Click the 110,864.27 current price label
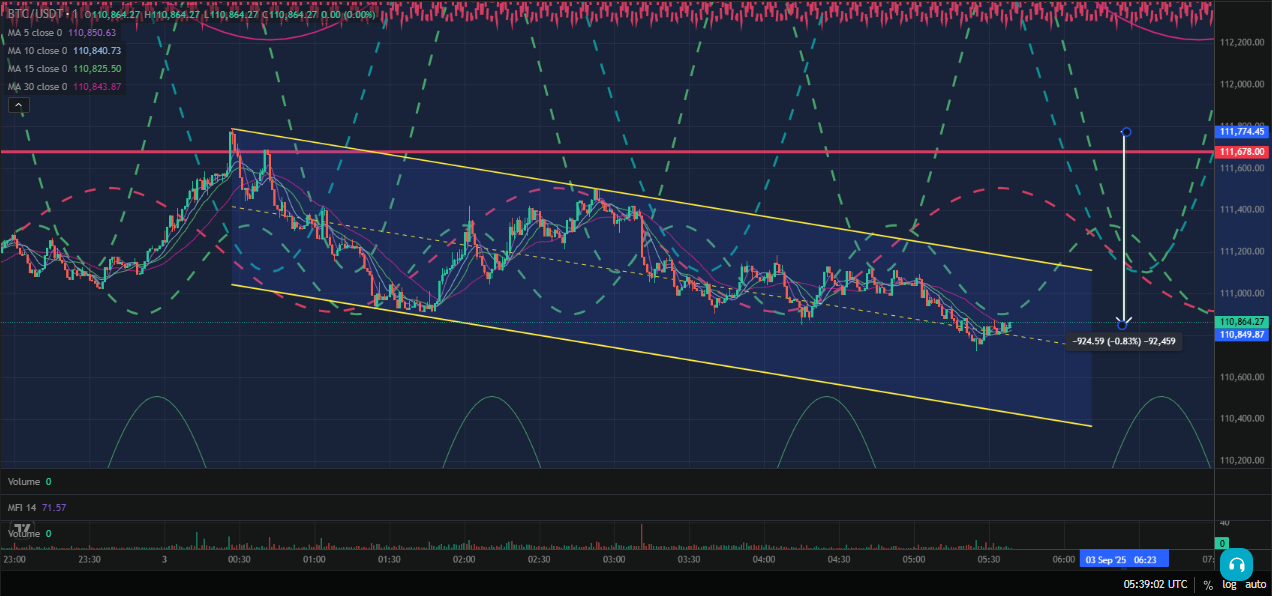Screen dimensions: 1272x596 (1243, 322)
